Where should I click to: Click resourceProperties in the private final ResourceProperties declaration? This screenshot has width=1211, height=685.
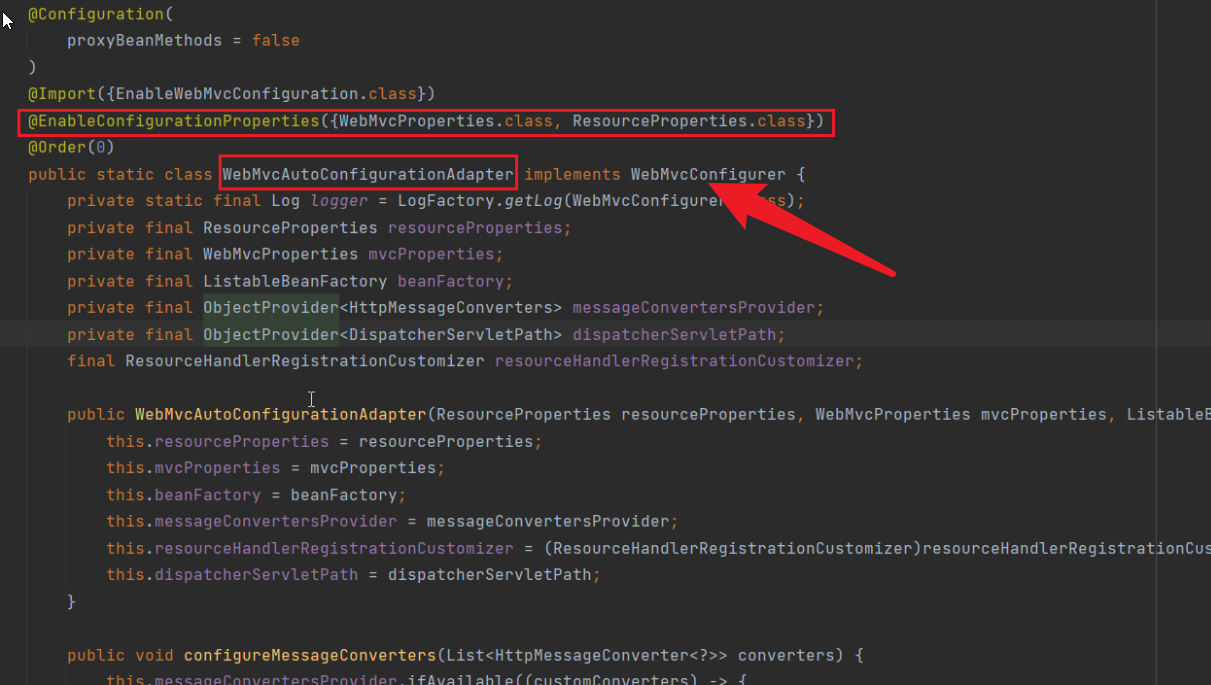point(475,228)
